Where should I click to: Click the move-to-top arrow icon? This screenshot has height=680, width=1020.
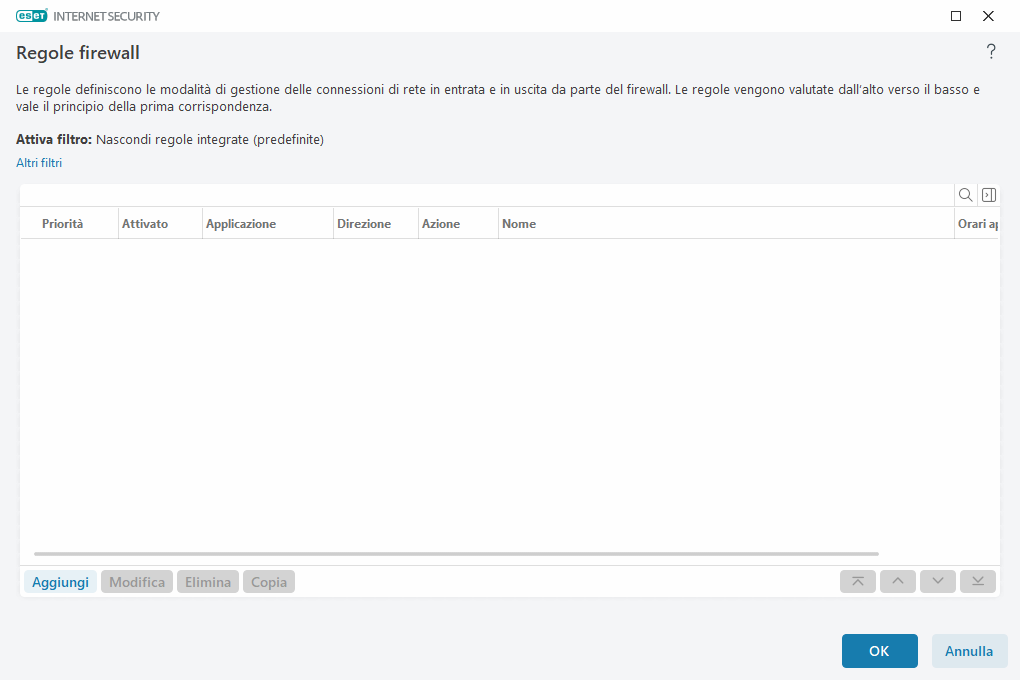click(x=857, y=581)
